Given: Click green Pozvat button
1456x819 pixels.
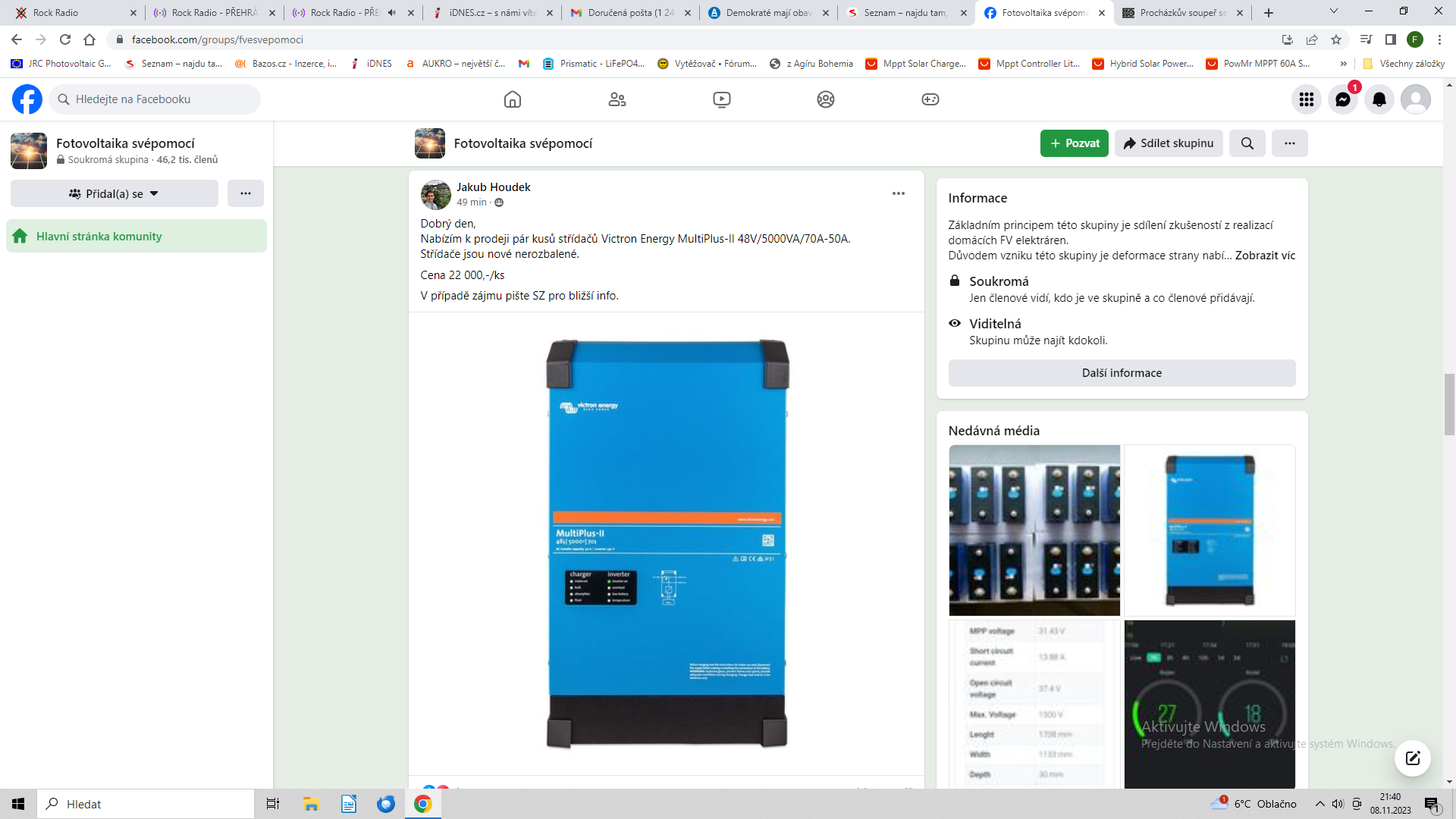Looking at the screenshot, I should click(1074, 143).
